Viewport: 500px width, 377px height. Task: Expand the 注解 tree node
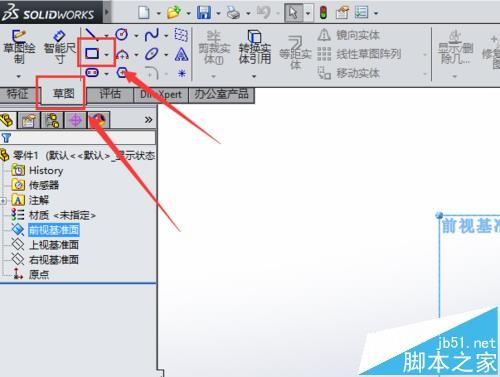click(3, 201)
